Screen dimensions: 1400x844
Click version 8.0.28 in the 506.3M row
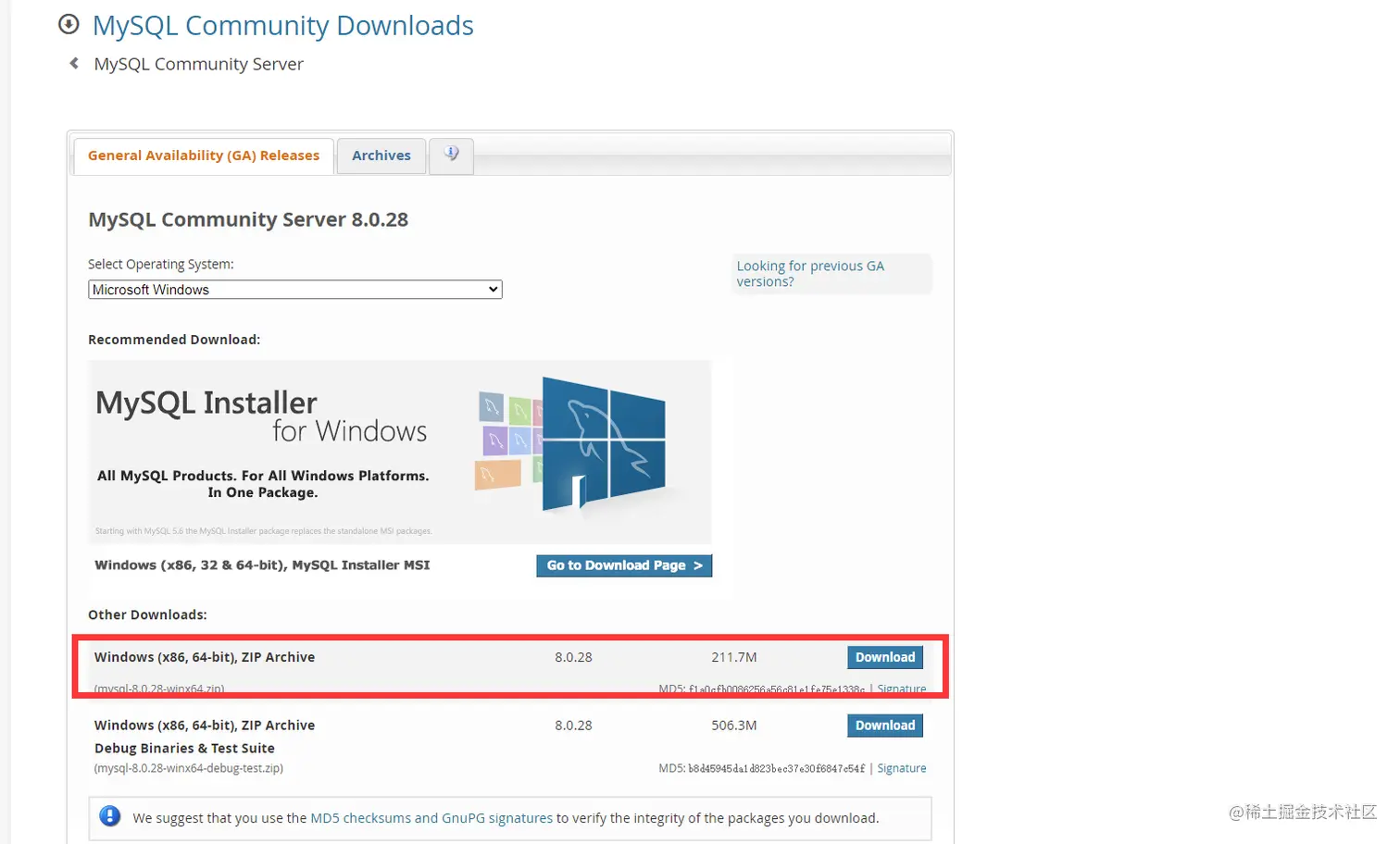click(x=573, y=726)
